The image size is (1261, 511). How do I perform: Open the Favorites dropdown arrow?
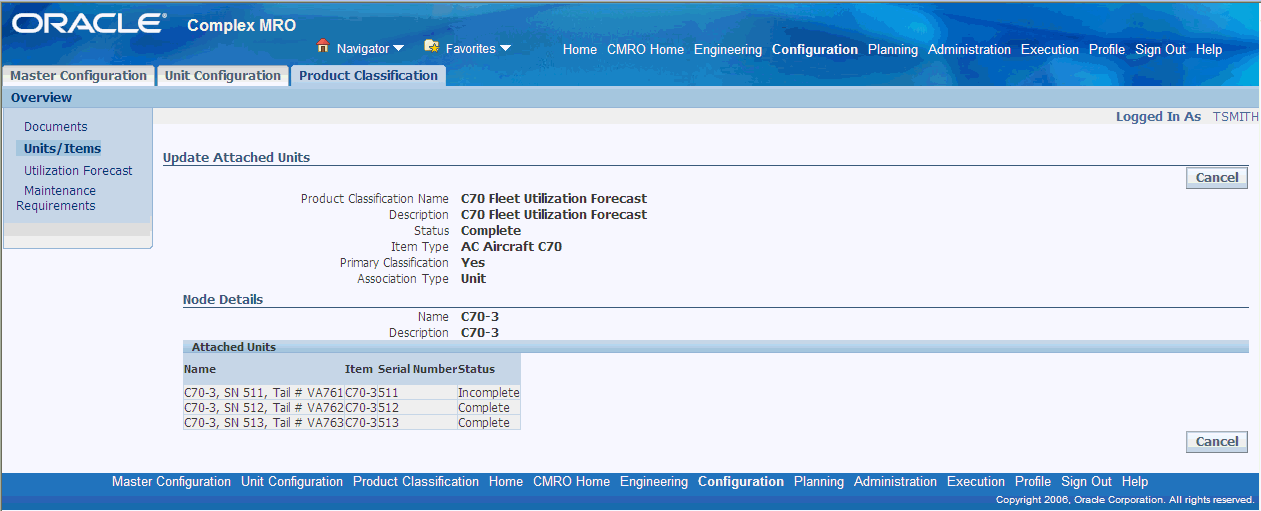[505, 48]
